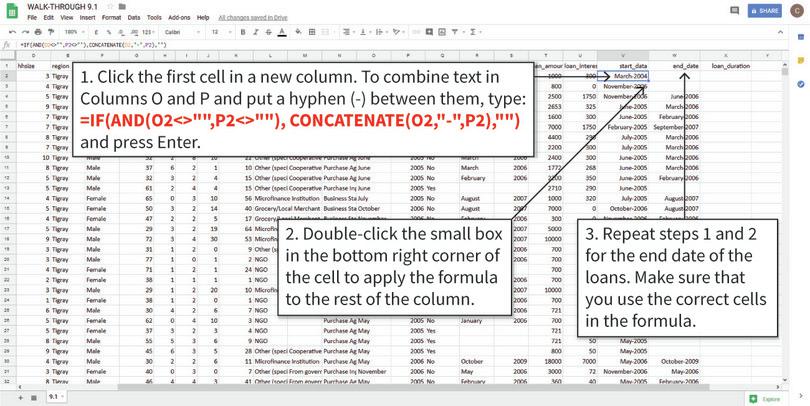Format as percent
This screenshot has height=406, width=810.
109,32
